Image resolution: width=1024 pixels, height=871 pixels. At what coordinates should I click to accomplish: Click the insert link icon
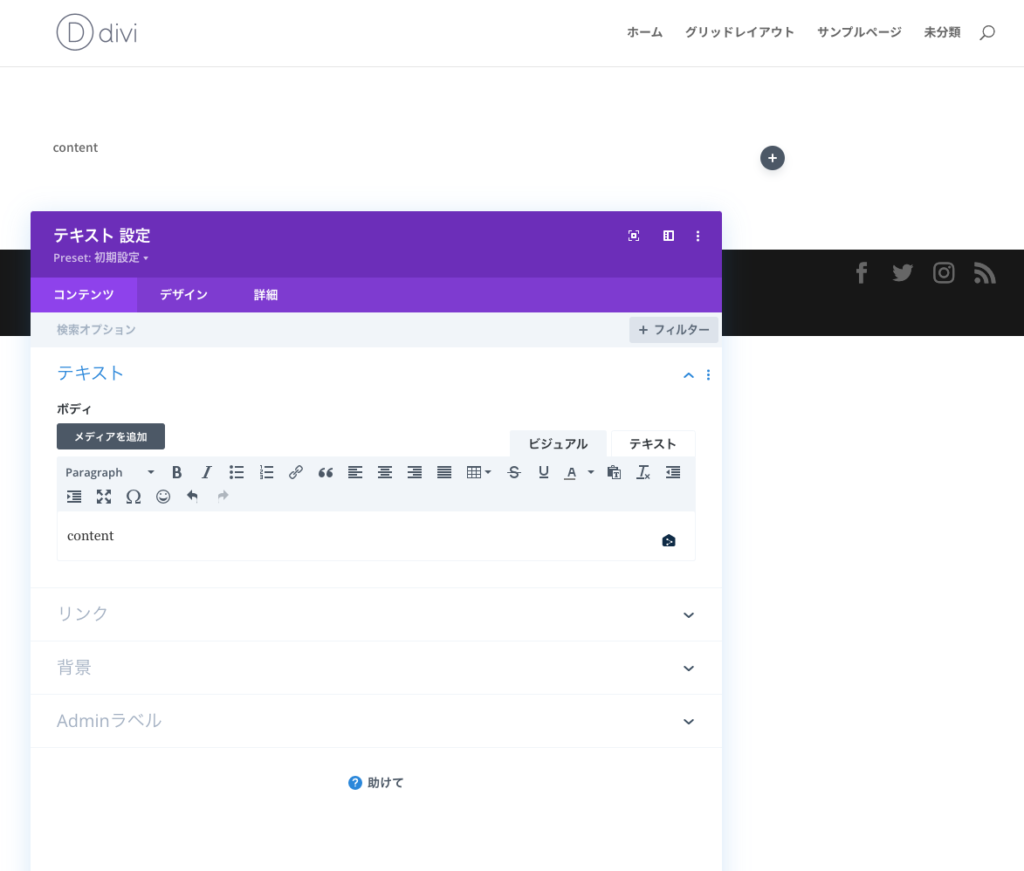pos(296,472)
